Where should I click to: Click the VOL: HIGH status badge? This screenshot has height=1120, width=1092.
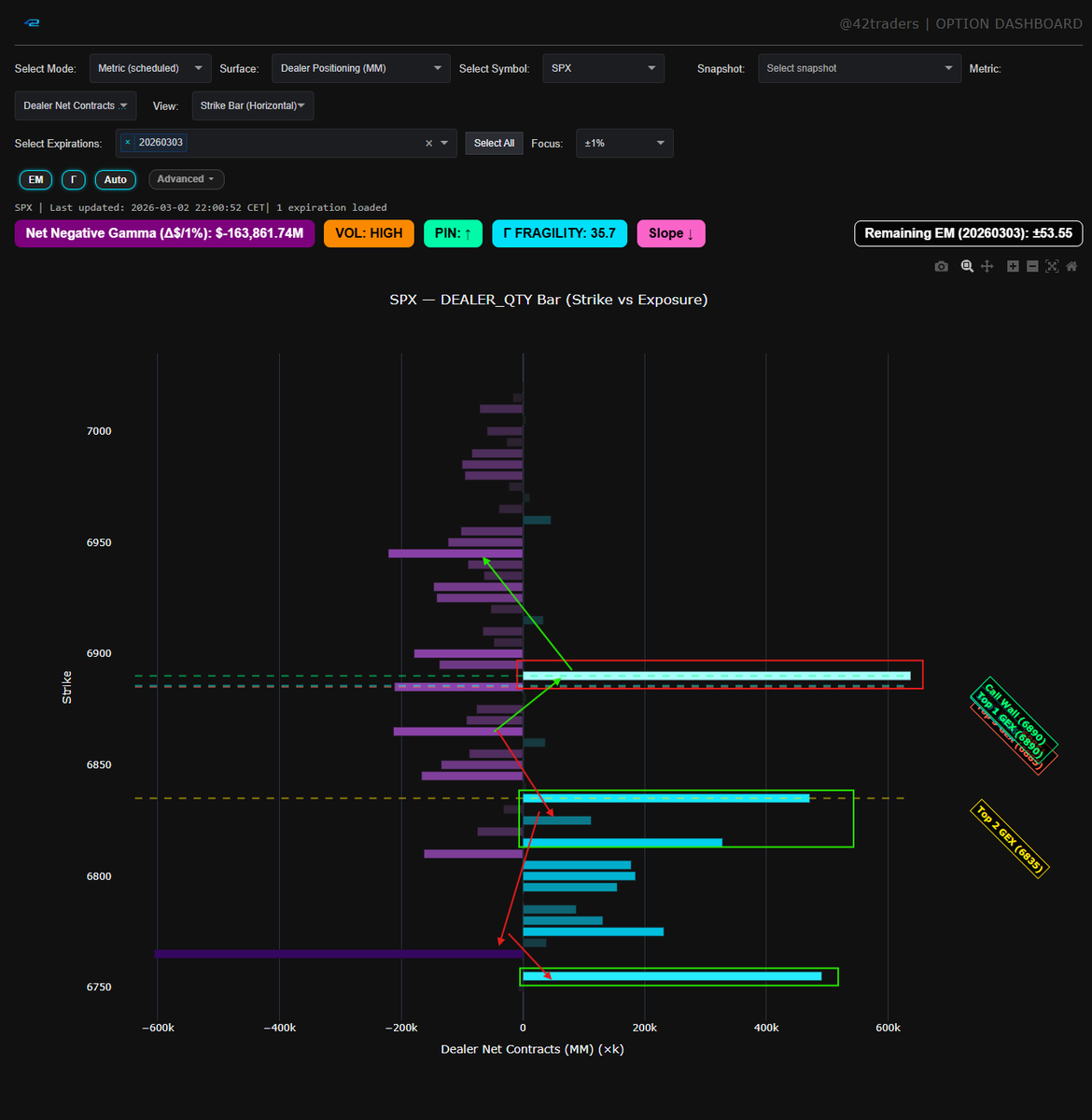coord(369,233)
